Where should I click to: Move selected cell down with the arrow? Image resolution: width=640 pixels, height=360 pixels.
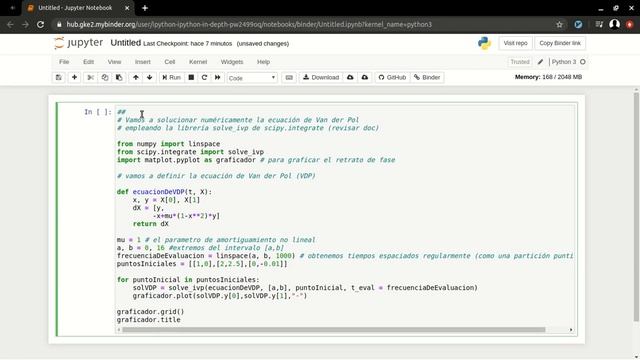click(149, 78)
